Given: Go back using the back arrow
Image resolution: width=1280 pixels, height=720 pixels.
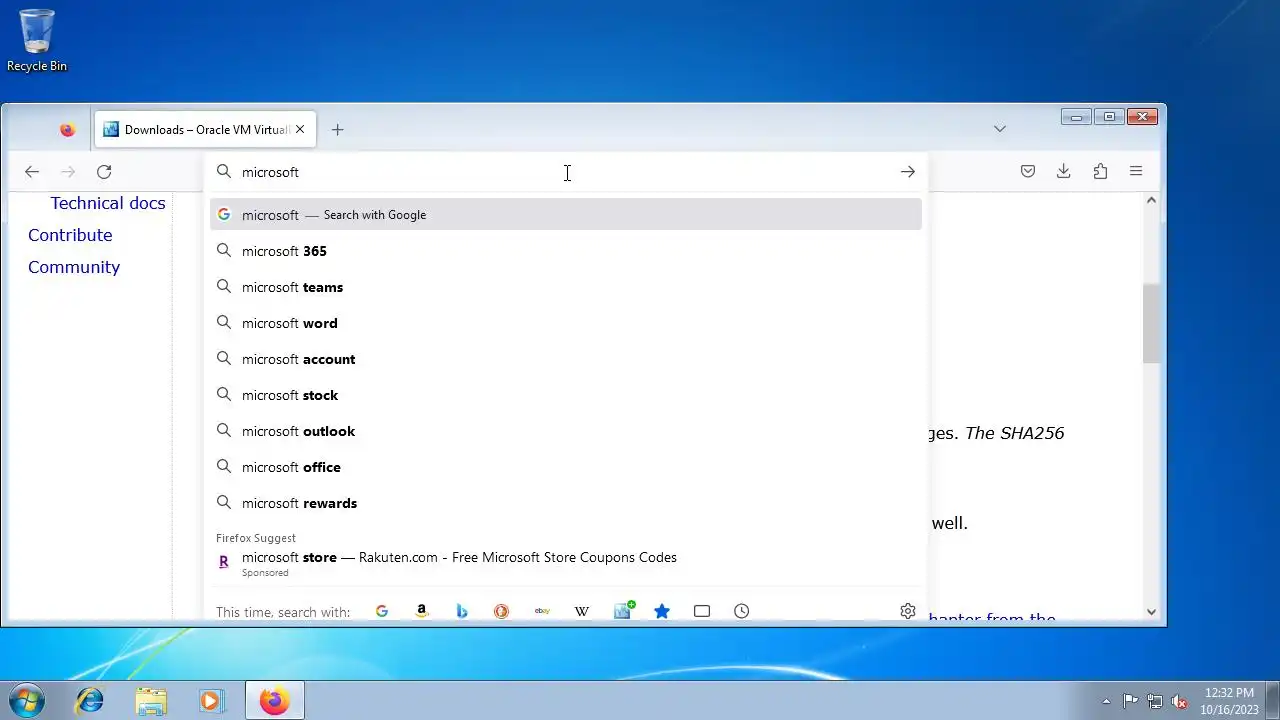Looking at the screenshot, I should pos(32,172).
